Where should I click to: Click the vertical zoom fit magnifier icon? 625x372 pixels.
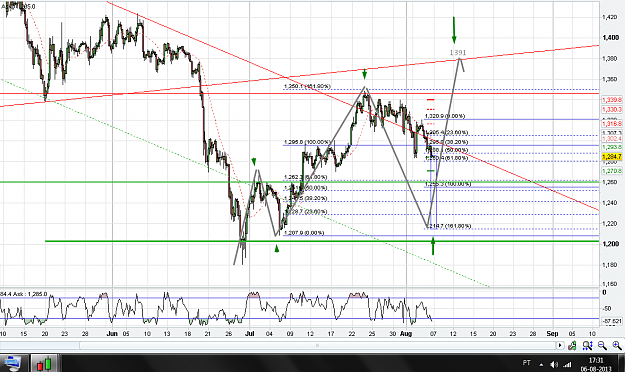click(588, 345)
